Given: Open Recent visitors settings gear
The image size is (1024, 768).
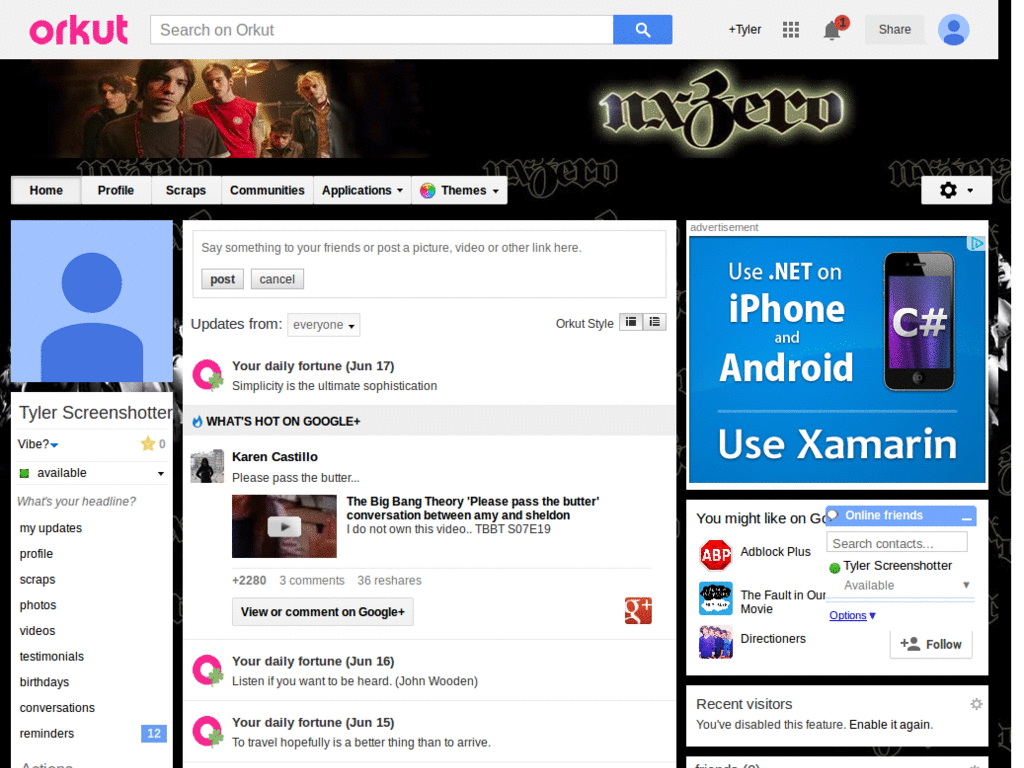Looking at the screenshot, I should [976, 704].
